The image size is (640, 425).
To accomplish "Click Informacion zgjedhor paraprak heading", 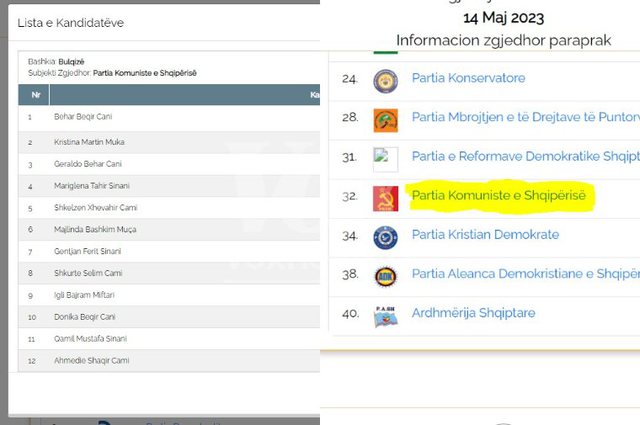I will click(503, 40).
